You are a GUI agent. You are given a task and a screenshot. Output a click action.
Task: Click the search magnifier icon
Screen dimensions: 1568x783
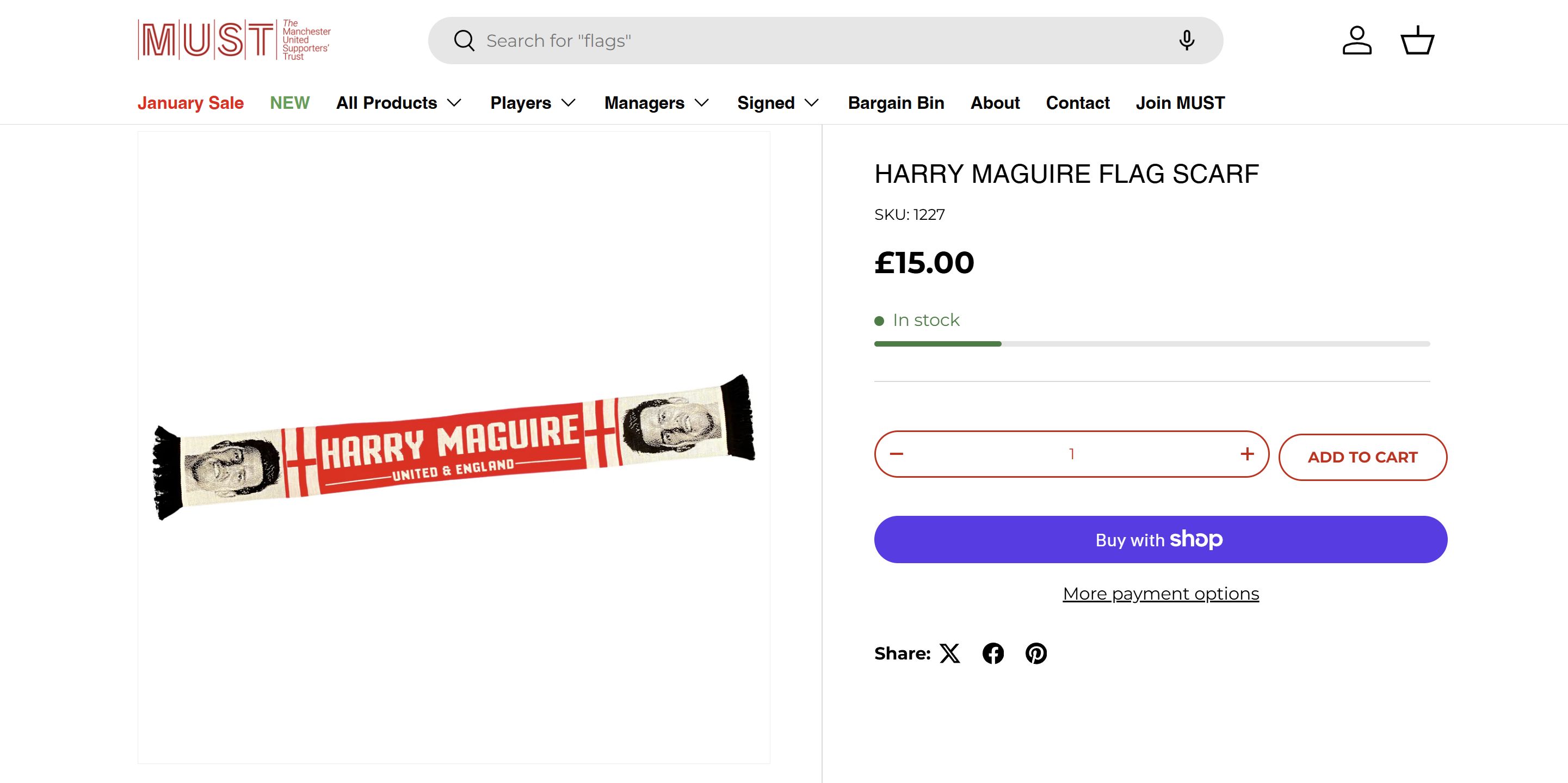[464, 41]
